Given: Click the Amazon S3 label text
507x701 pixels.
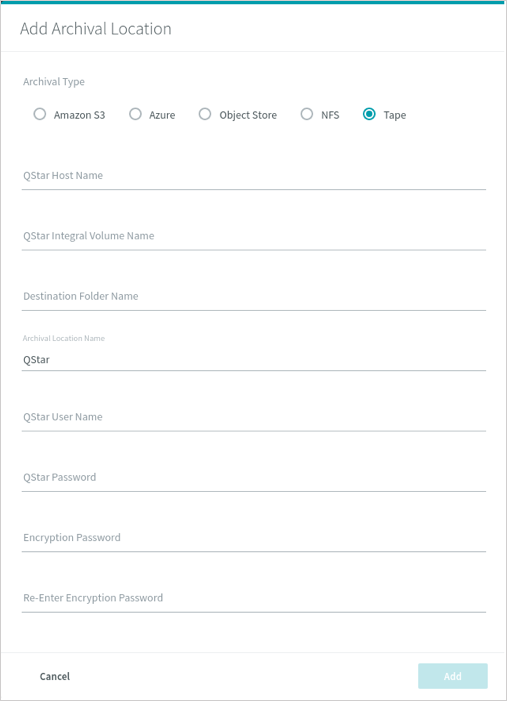Looking at the screenshot, I should [x=79, y=115].
